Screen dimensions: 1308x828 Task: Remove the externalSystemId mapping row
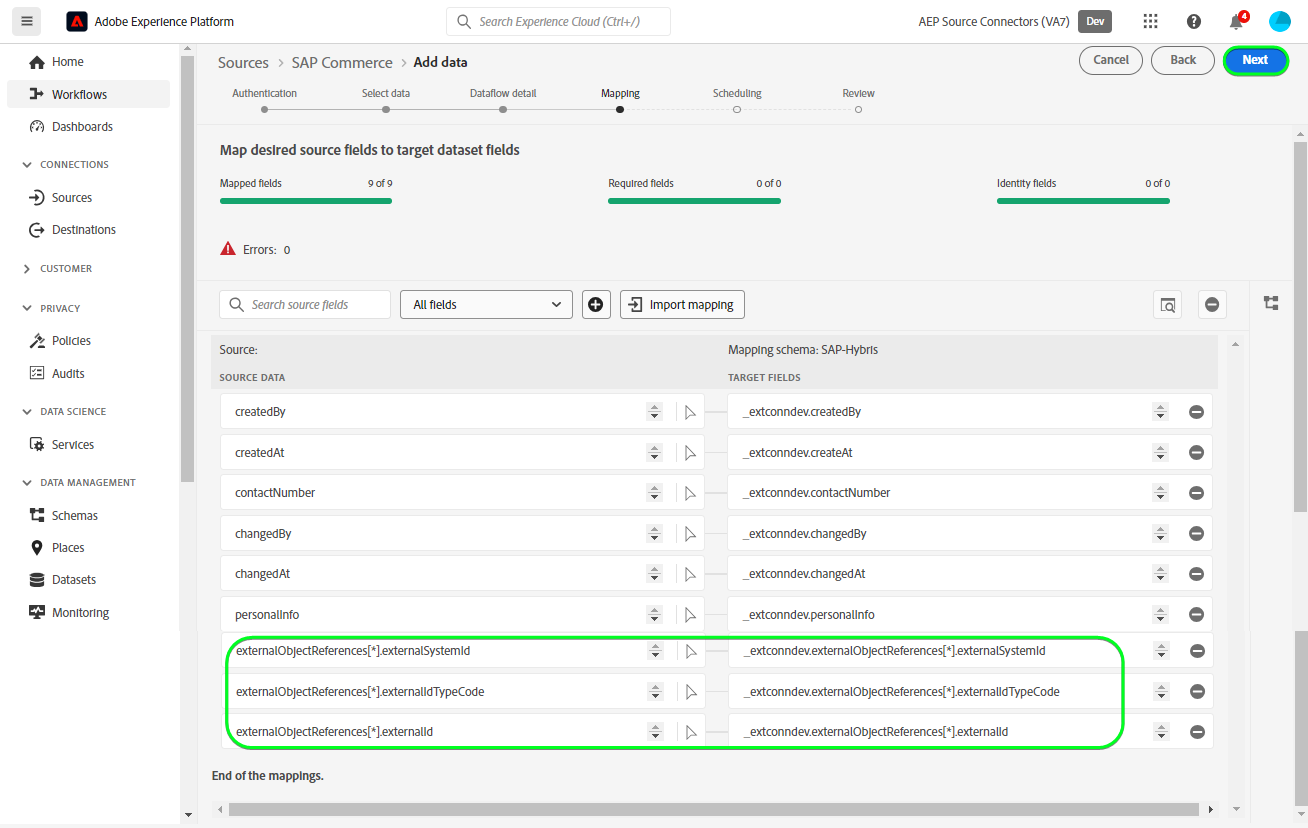pos(1196,651)
